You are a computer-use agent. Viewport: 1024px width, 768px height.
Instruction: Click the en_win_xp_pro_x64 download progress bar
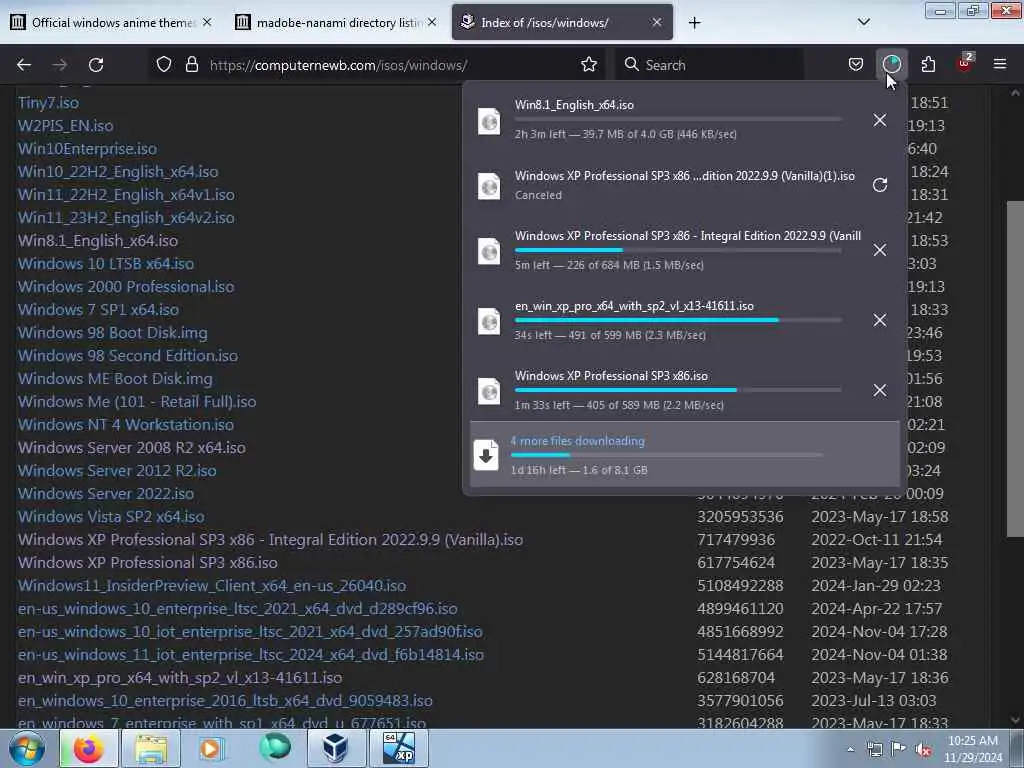678,320
